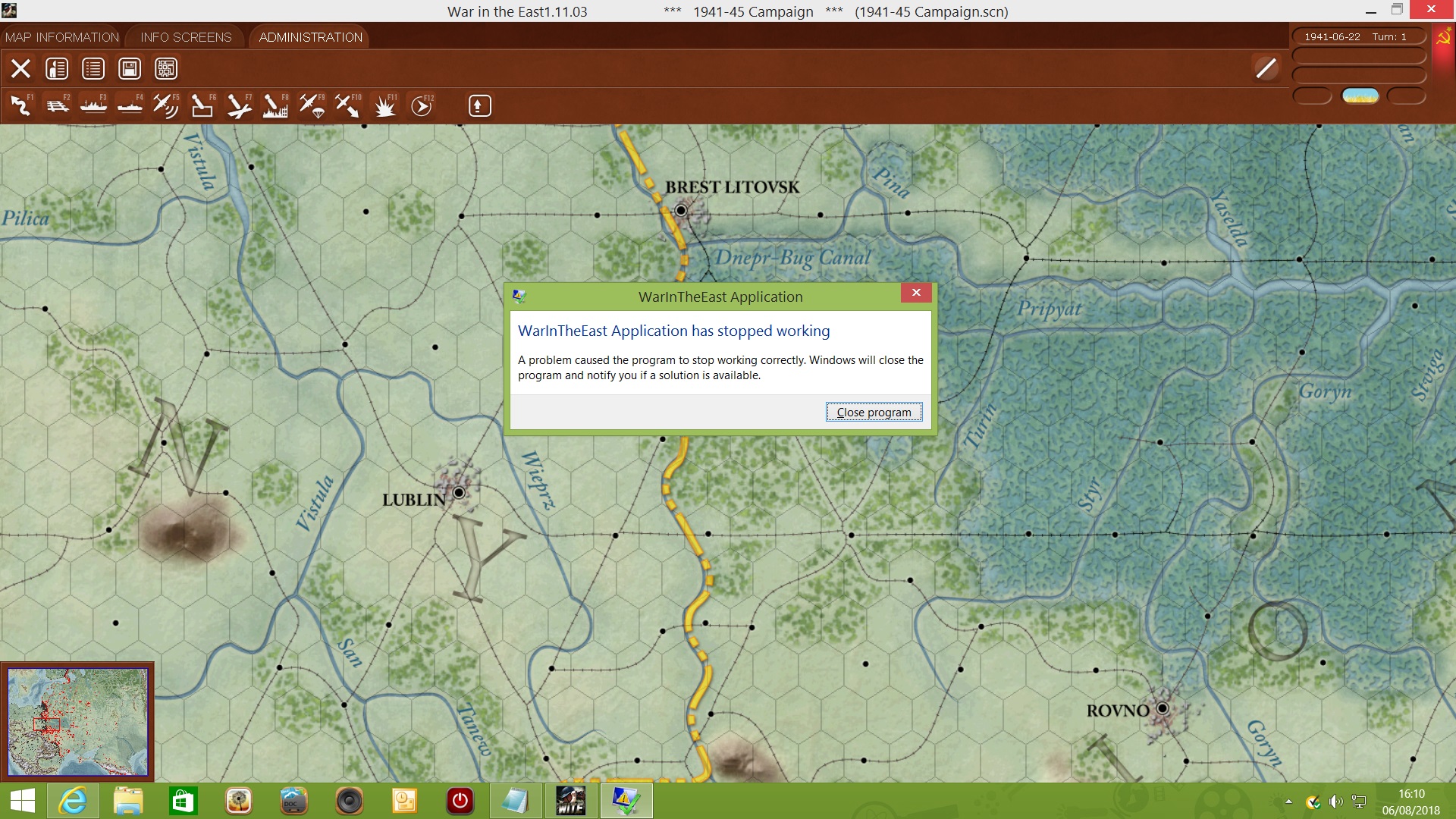Image resolution: width=1456 pixels, height=819 pixels.
Task: Click the map grid options icon
Action: coord(166,69)
